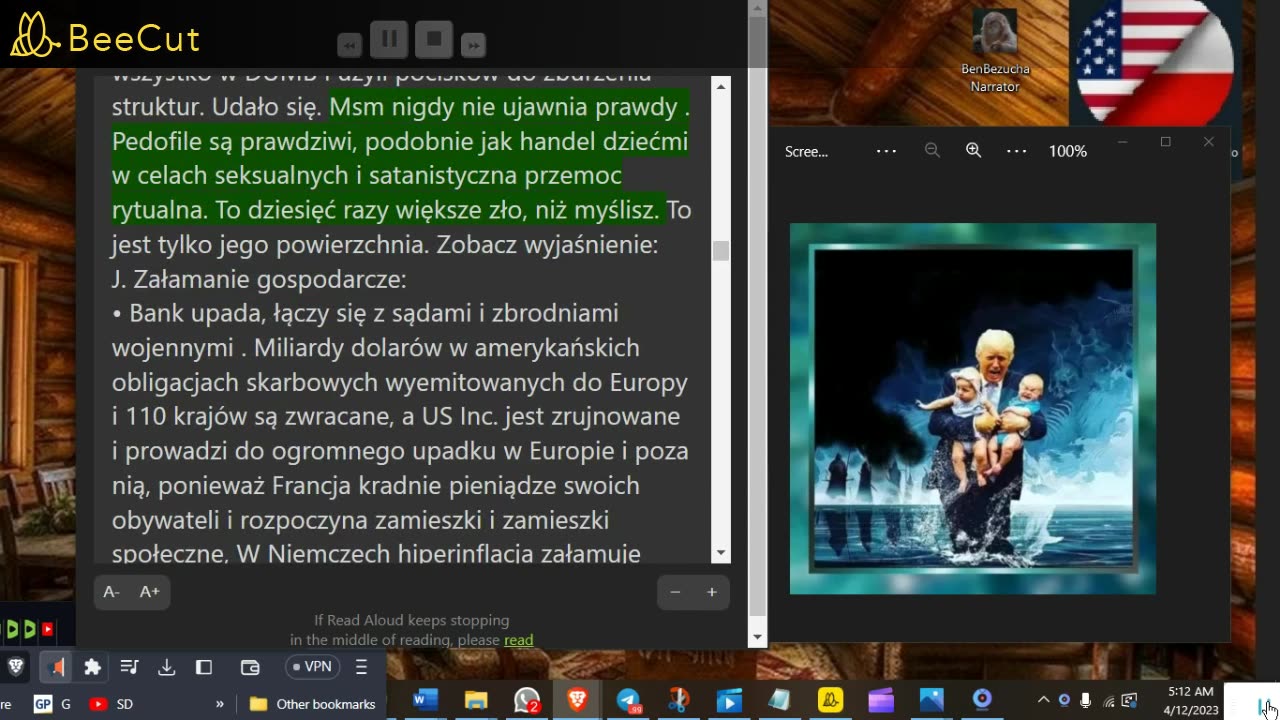Open the Brave playlist music icon
Screen dimensions: 1280x720
pos(129,667)
